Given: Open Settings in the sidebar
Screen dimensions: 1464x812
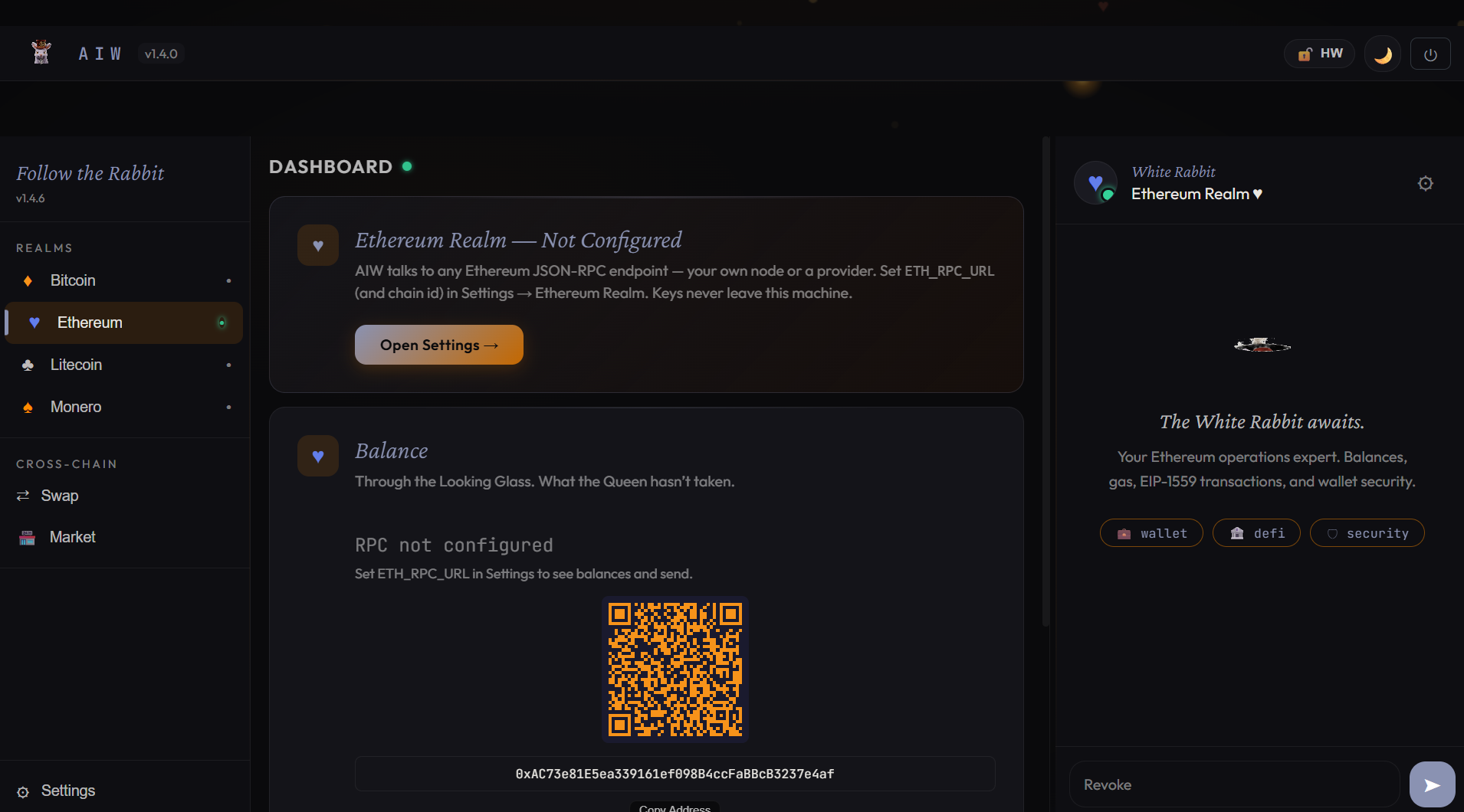Looking at the screenshot, I should pyautogui.click(x=124, y=791).
